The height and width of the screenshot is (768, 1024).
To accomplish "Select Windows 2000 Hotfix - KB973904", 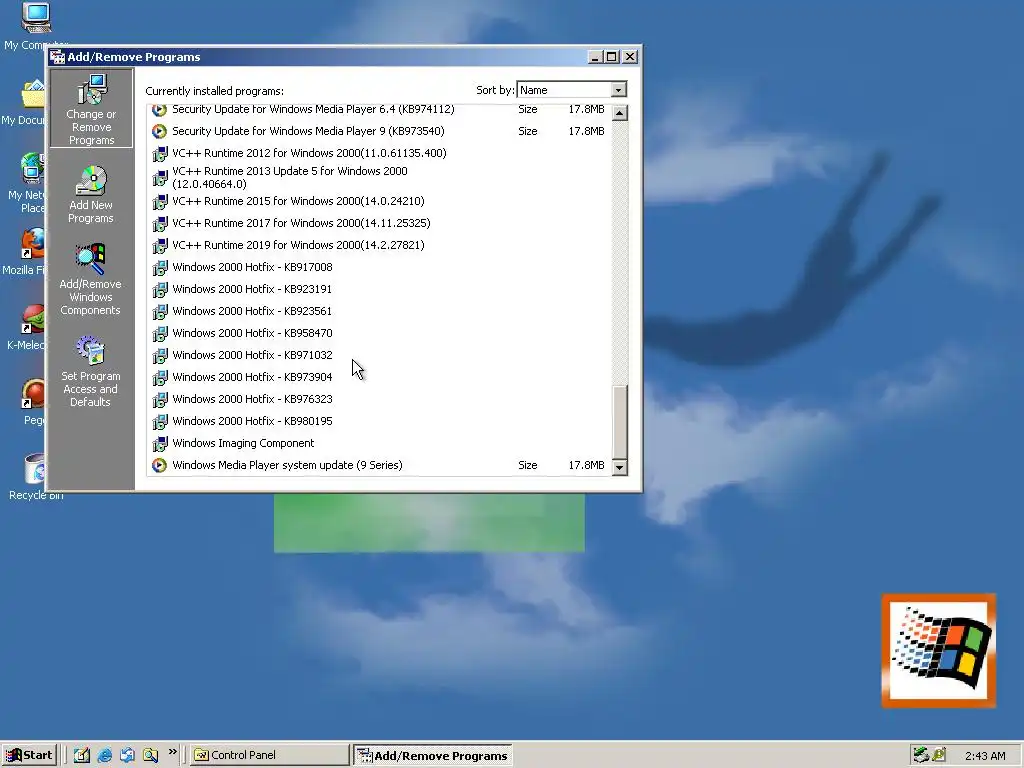I will click(x=379, y=377).
